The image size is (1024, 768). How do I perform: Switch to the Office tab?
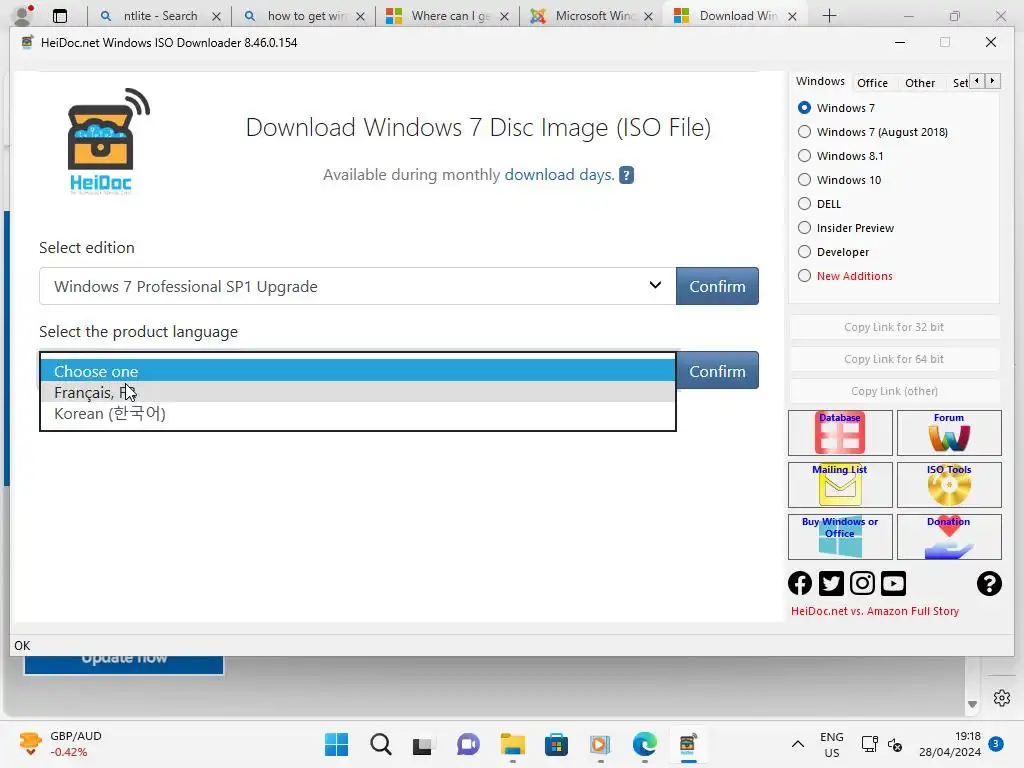[x=872, y=83]
